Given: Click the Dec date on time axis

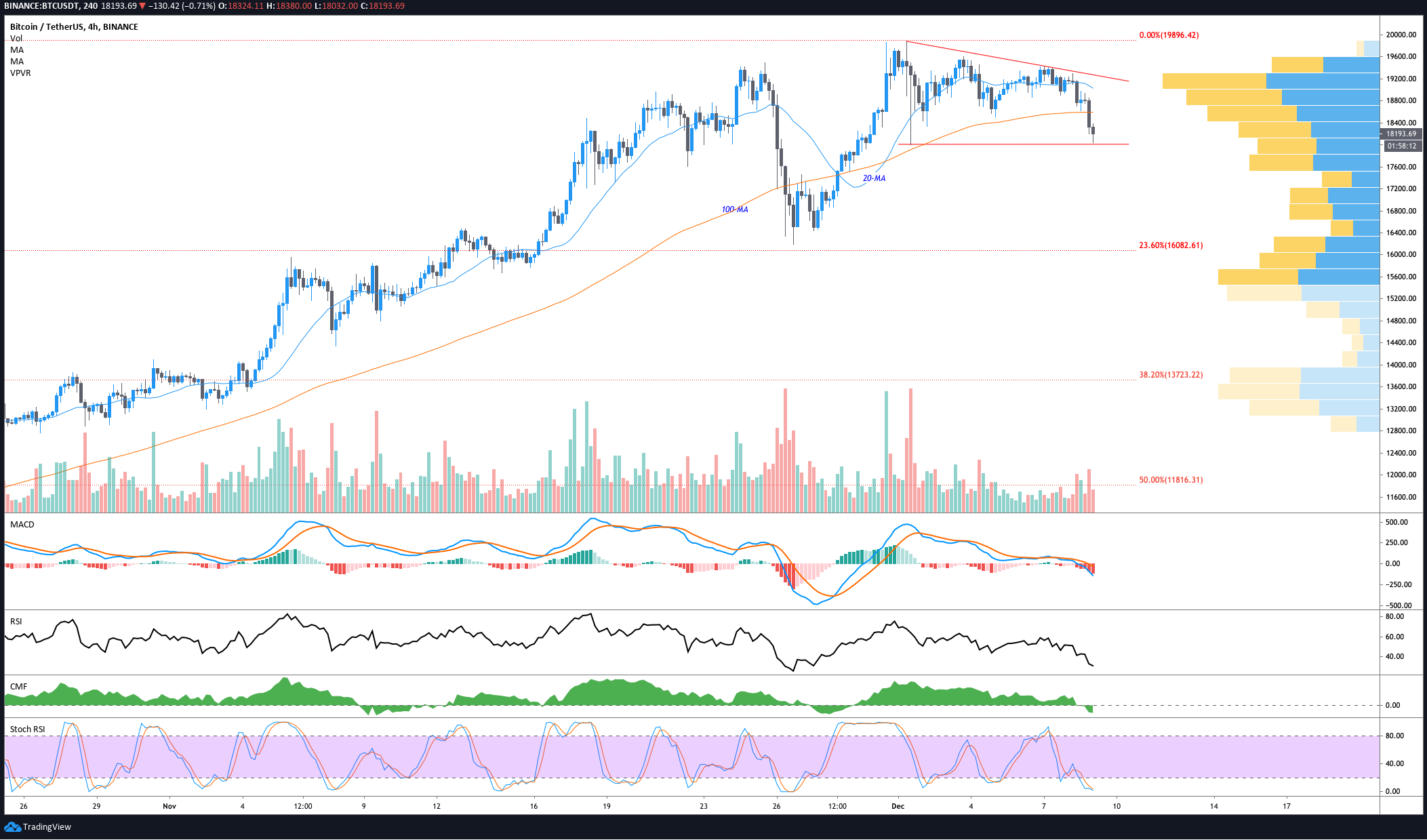Looking at the screenshot, I should coord(898,806).
